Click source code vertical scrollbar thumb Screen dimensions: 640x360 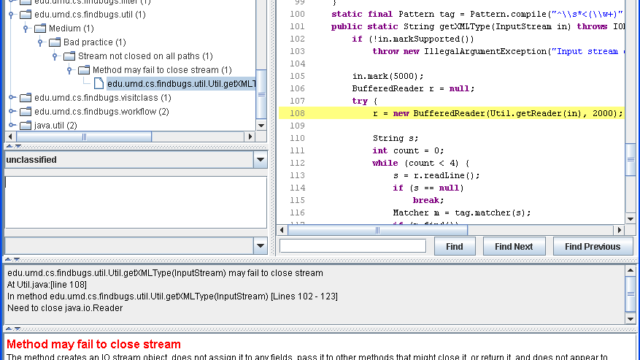(631, 160)
